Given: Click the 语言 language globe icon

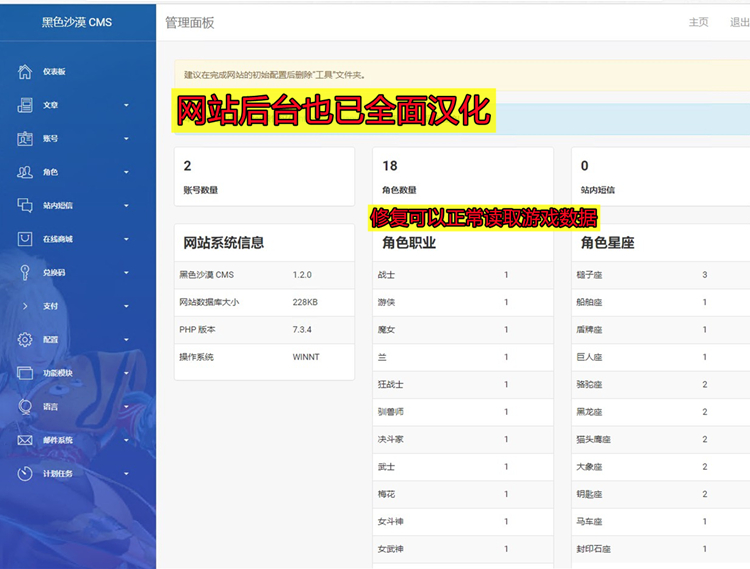Looking at the screenshot, I should 25,407.
